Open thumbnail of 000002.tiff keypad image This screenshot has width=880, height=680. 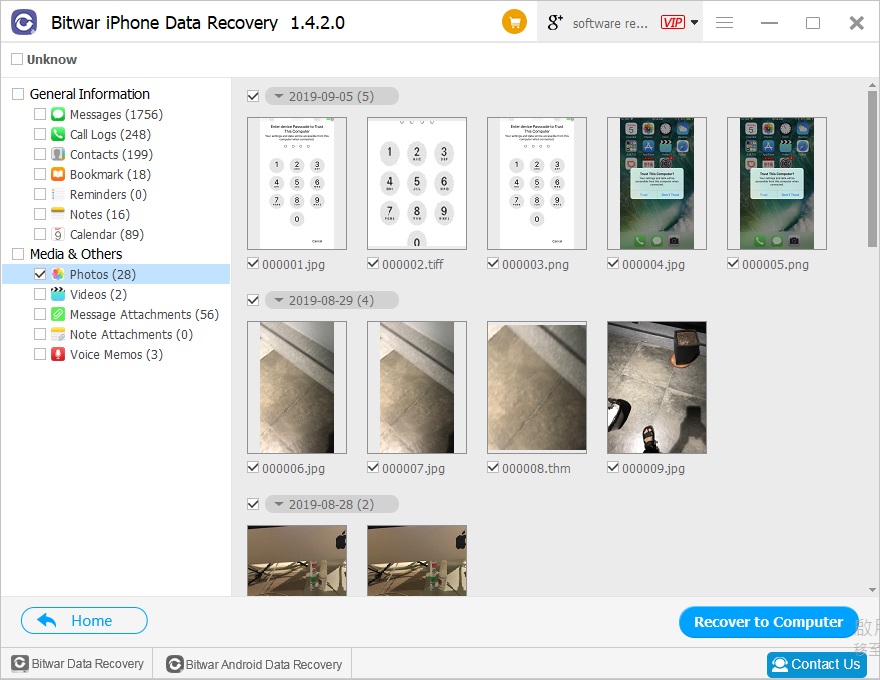416,183
